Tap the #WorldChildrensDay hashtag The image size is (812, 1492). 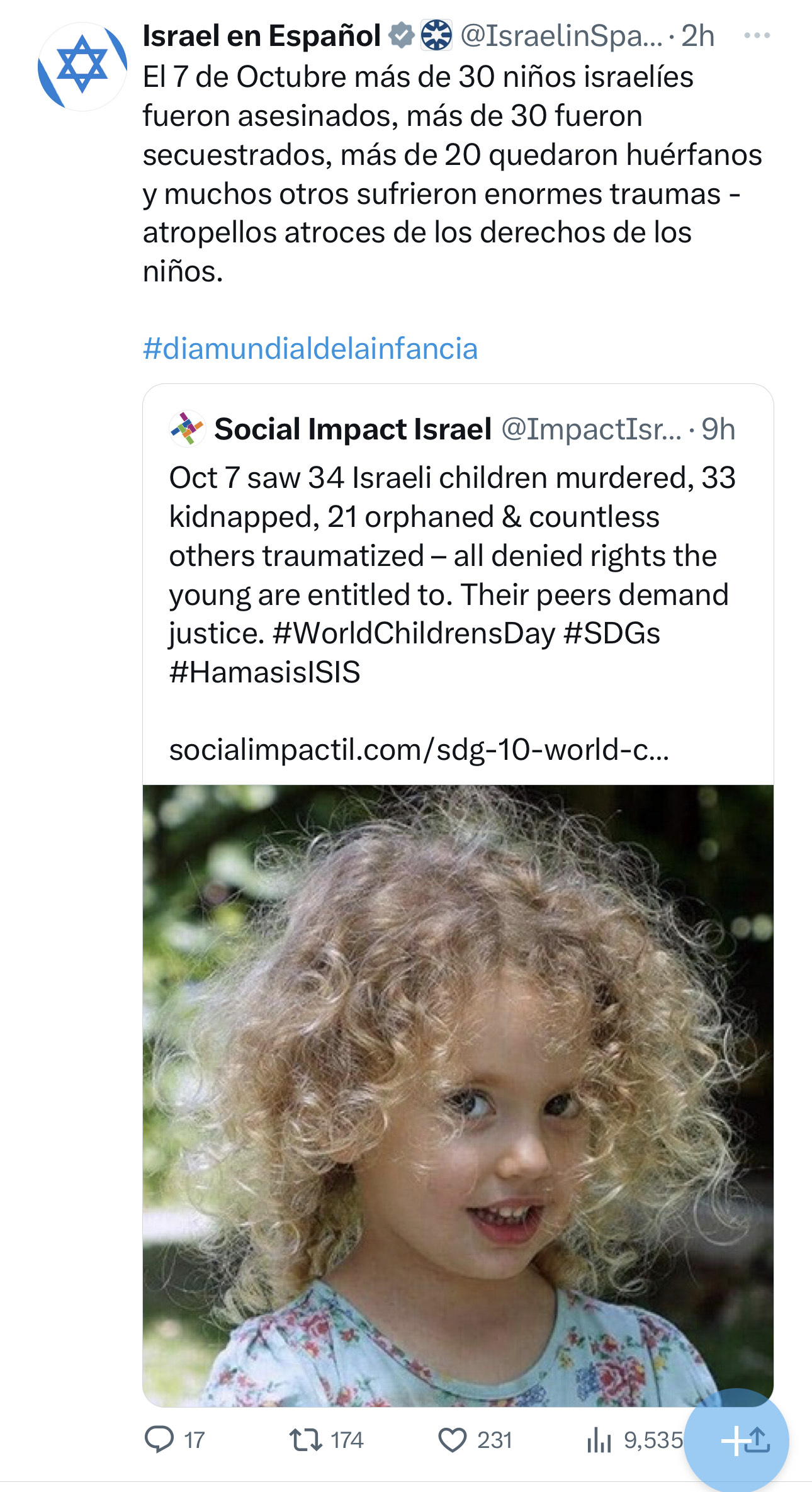coord(414,633)
